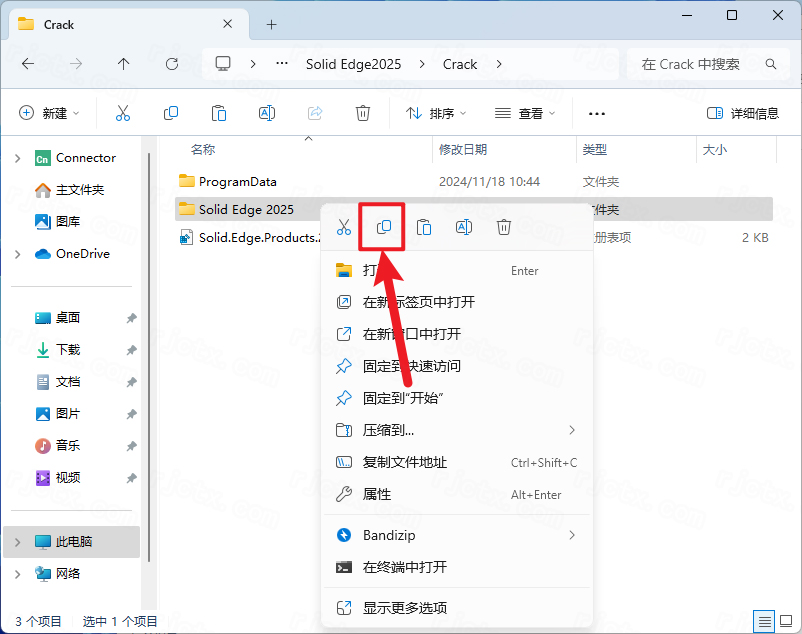Select 属性 from the context menu
This screenshot has height=634, width=802.
[x=377, y=494]
